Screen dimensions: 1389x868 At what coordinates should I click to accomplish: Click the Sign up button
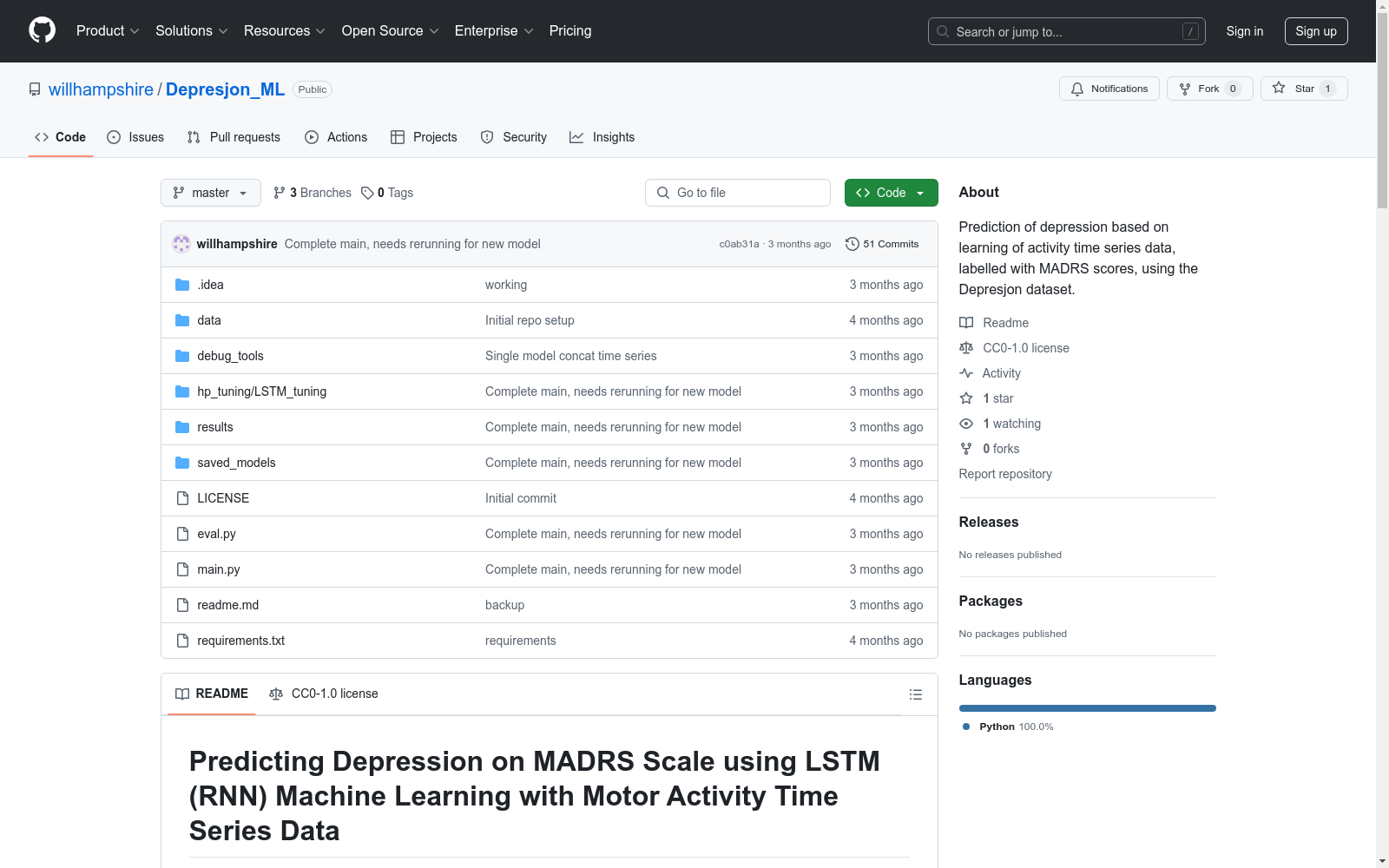(1316, 31)
